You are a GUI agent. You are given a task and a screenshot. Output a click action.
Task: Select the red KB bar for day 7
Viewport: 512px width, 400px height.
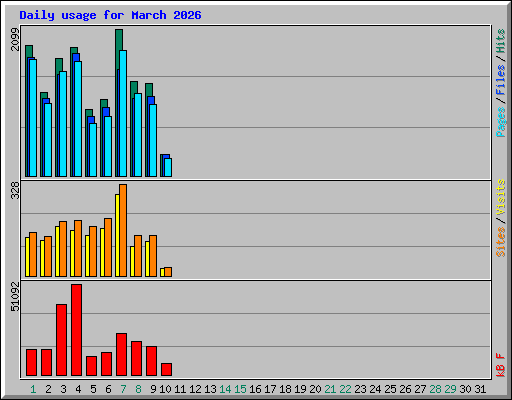[121, 354]
